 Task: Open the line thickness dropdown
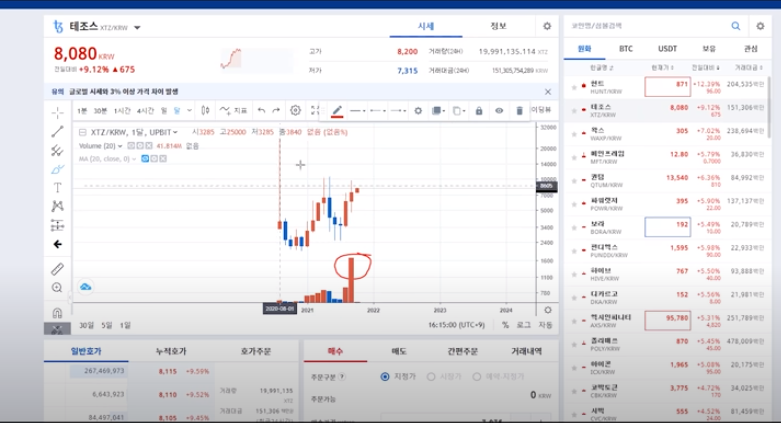click(x=358, y=111)
